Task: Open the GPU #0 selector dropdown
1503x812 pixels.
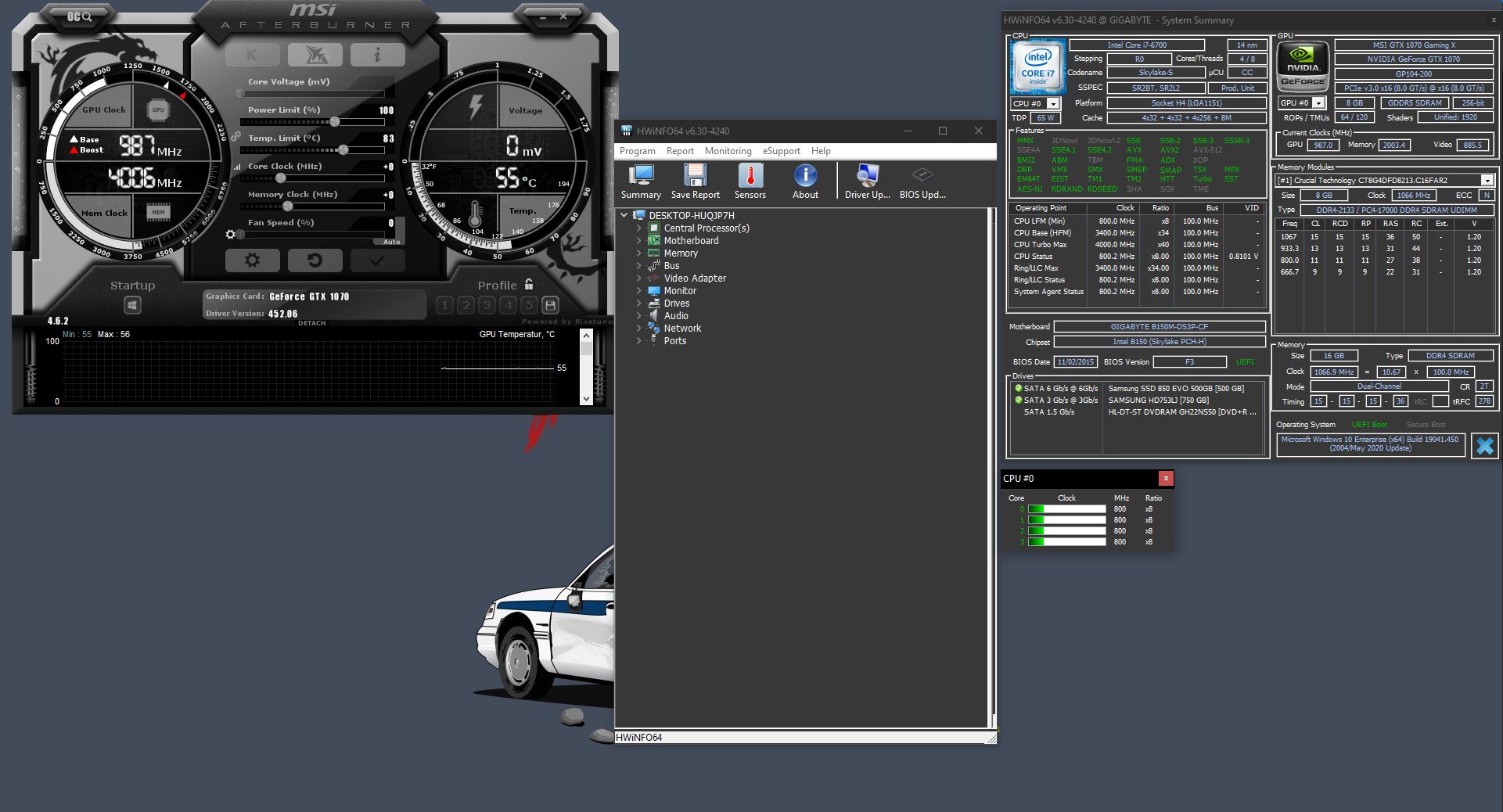Action: pos(1318,103)
